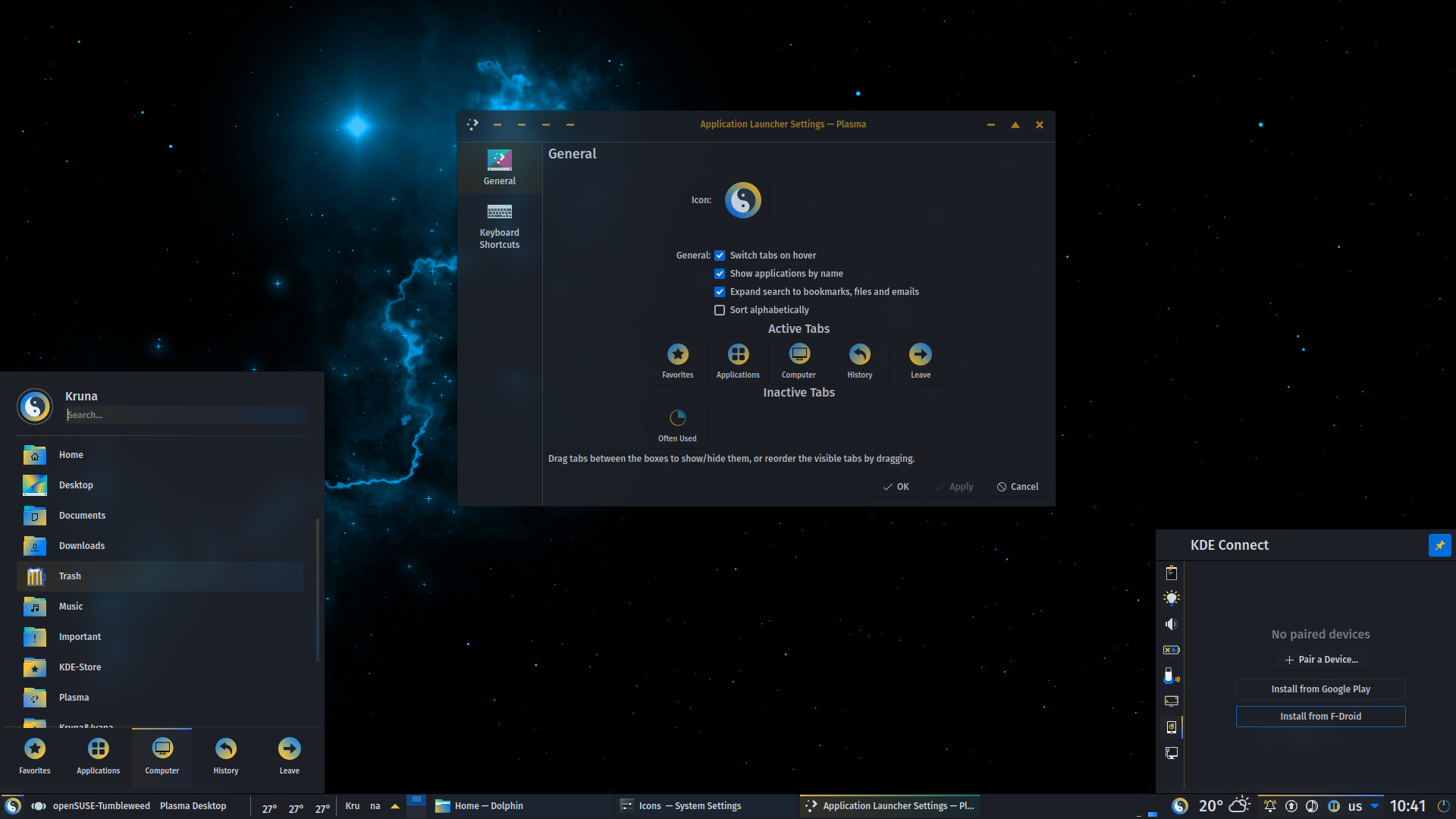This screenshot has width=1456, height=819.
Task: Click the Often Used inactive tab
Action: tap(677, 425)
